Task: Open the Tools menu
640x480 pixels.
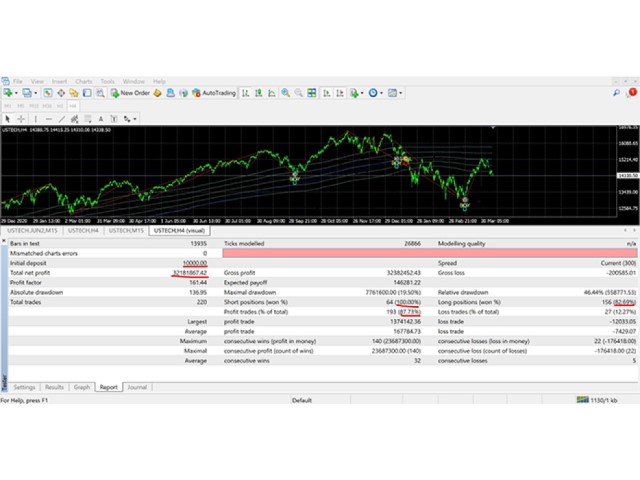Action: (x=108, y=81)
